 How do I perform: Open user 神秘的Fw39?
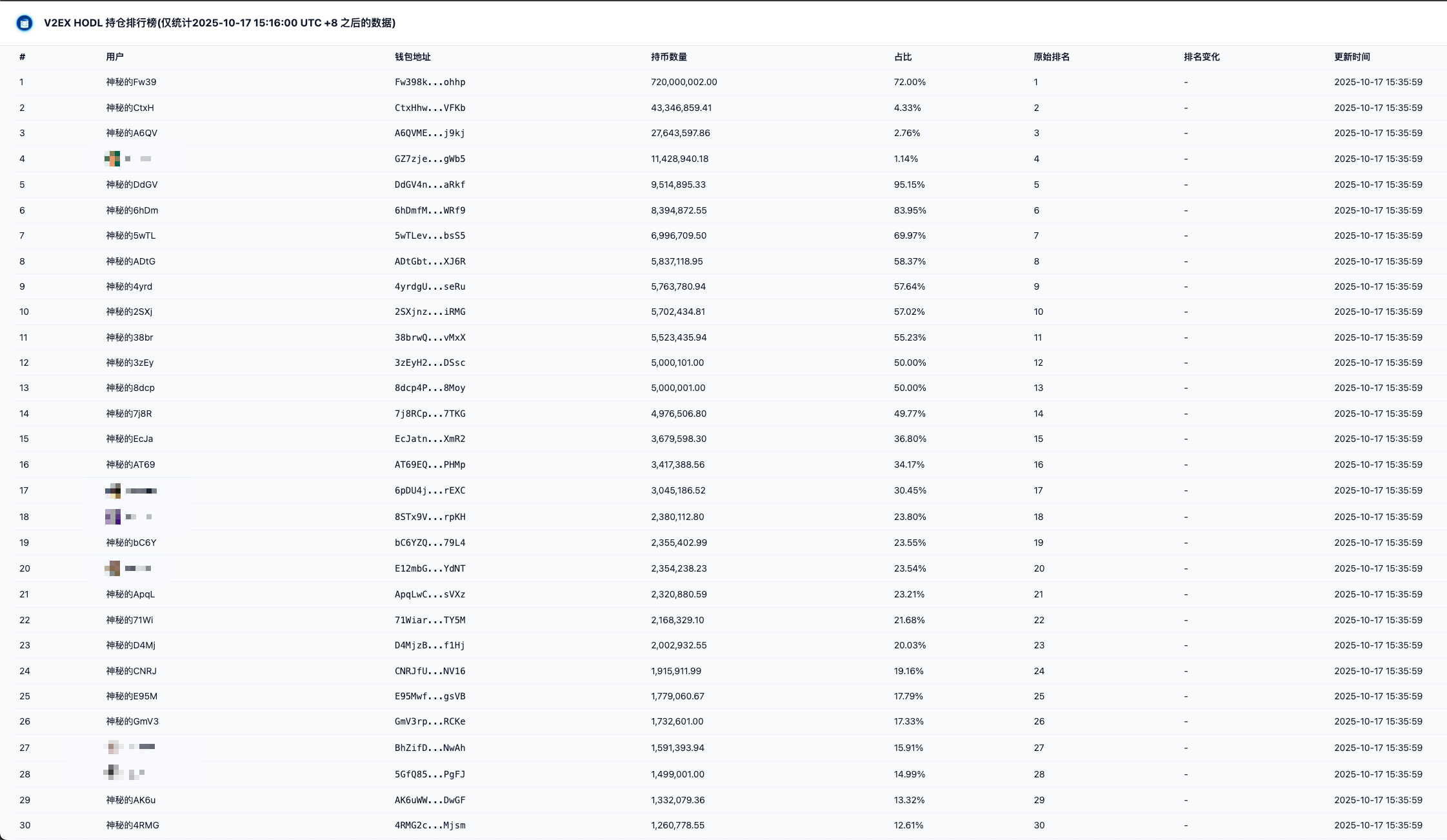[131, 82]
